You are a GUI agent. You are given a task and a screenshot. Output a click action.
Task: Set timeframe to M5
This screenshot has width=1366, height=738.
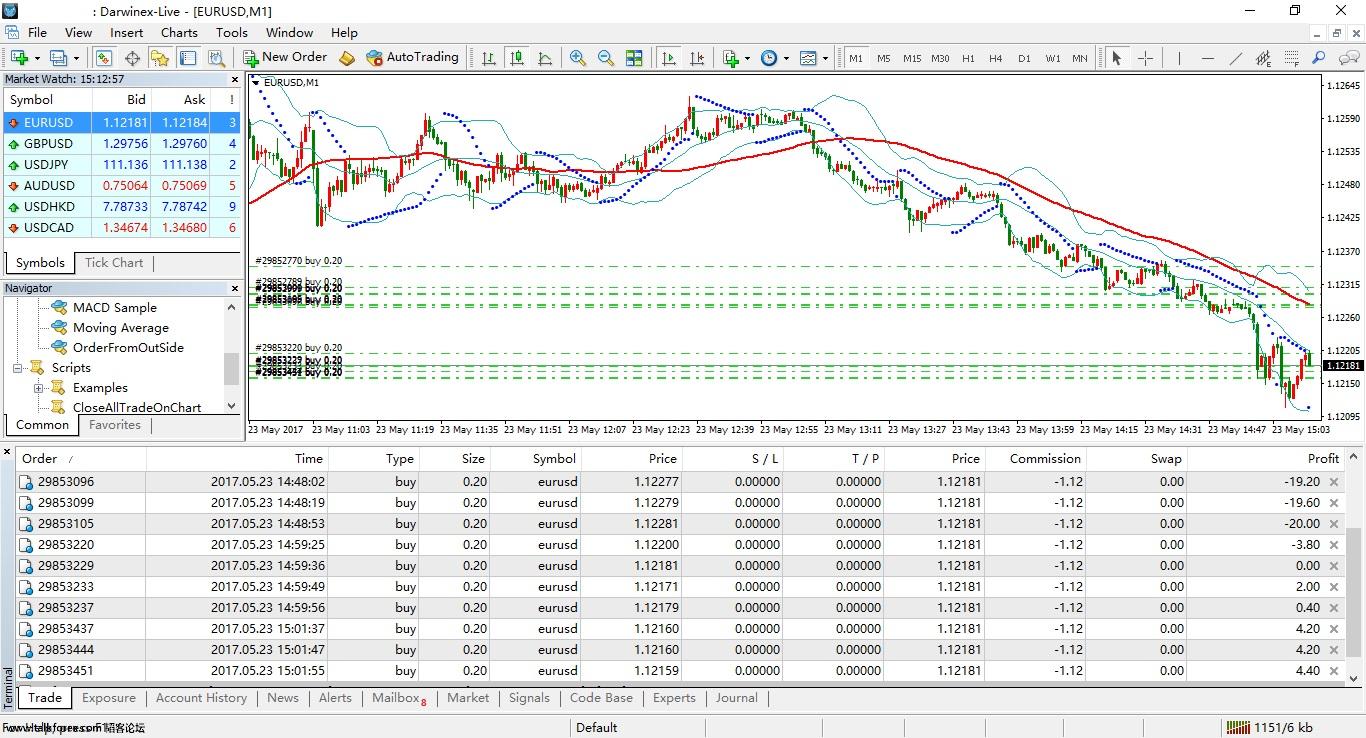tap(883, 58)
